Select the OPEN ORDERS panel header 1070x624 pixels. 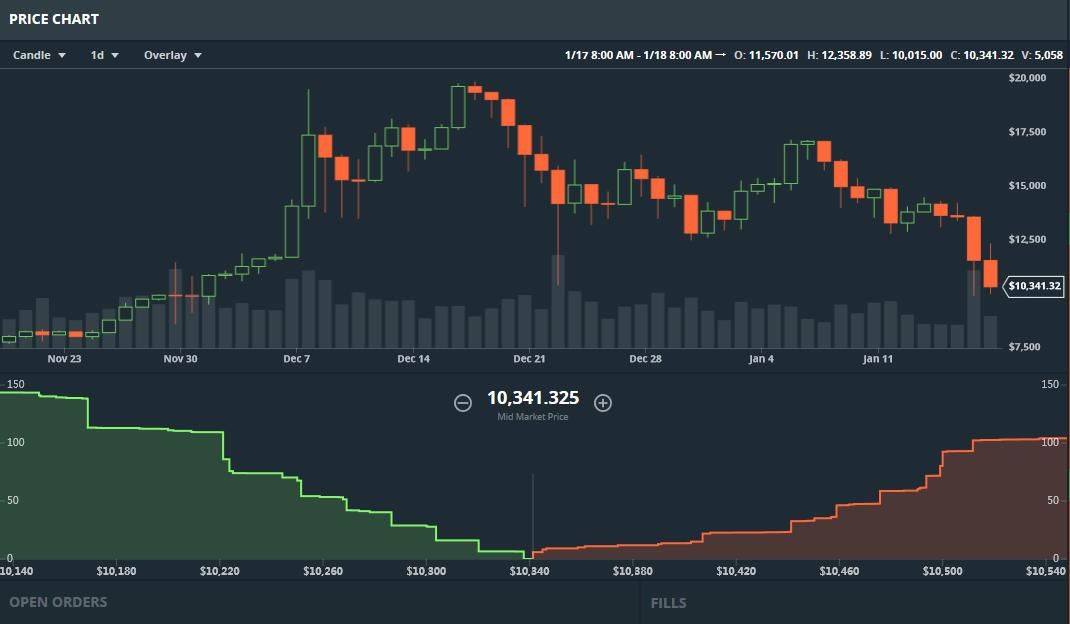tap(58, 602)
